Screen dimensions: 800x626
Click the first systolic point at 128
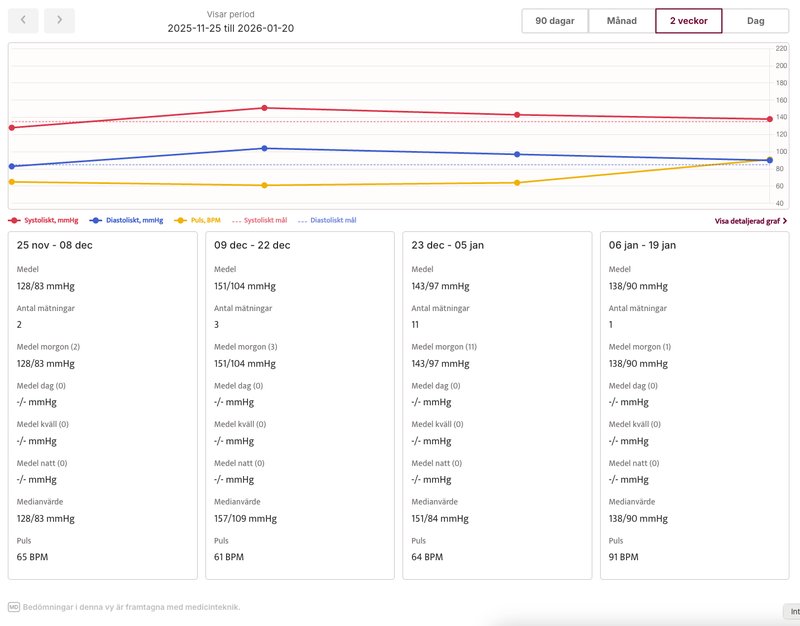click(x=12, y=128)
